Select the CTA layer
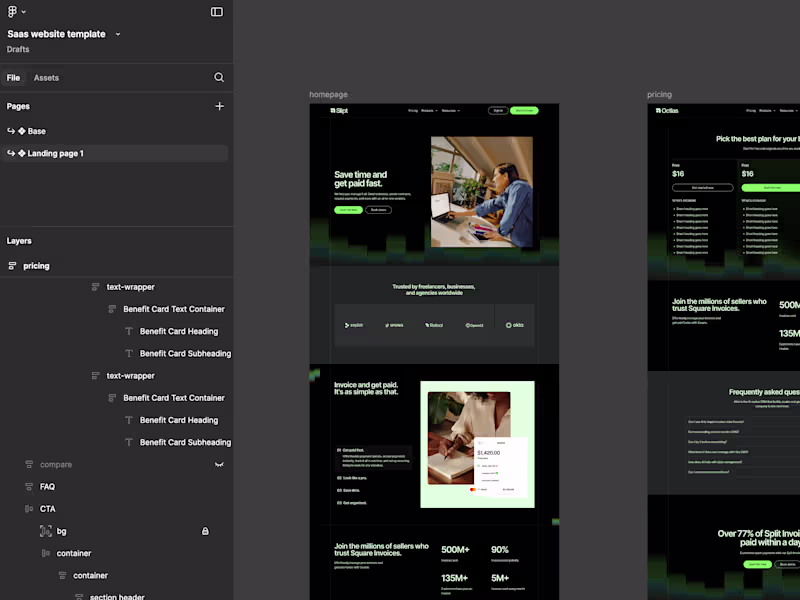 coord(47,509)
